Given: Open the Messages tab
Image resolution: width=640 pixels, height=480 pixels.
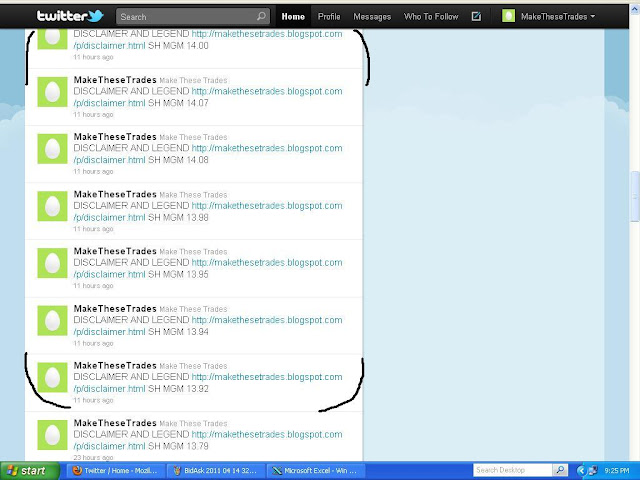Looking at the screenshot, I should point(372,17).
